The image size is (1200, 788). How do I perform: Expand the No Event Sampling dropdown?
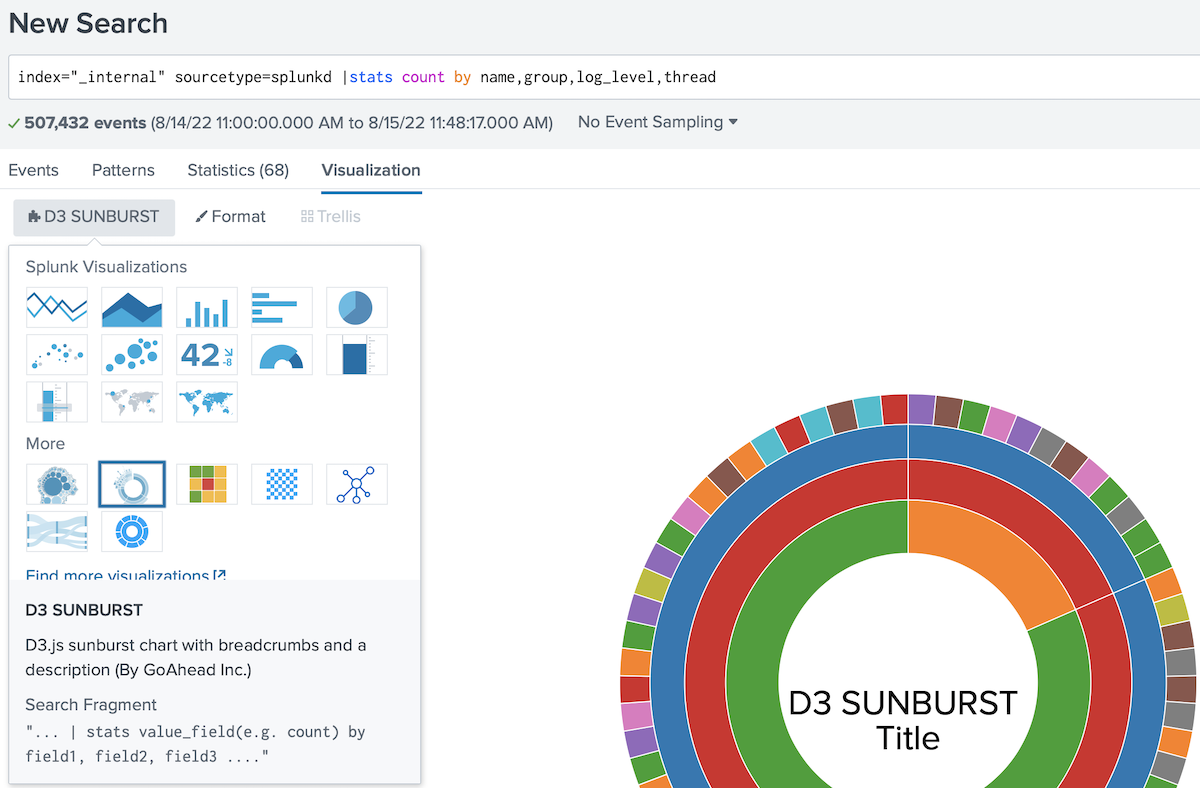[658, 122]
